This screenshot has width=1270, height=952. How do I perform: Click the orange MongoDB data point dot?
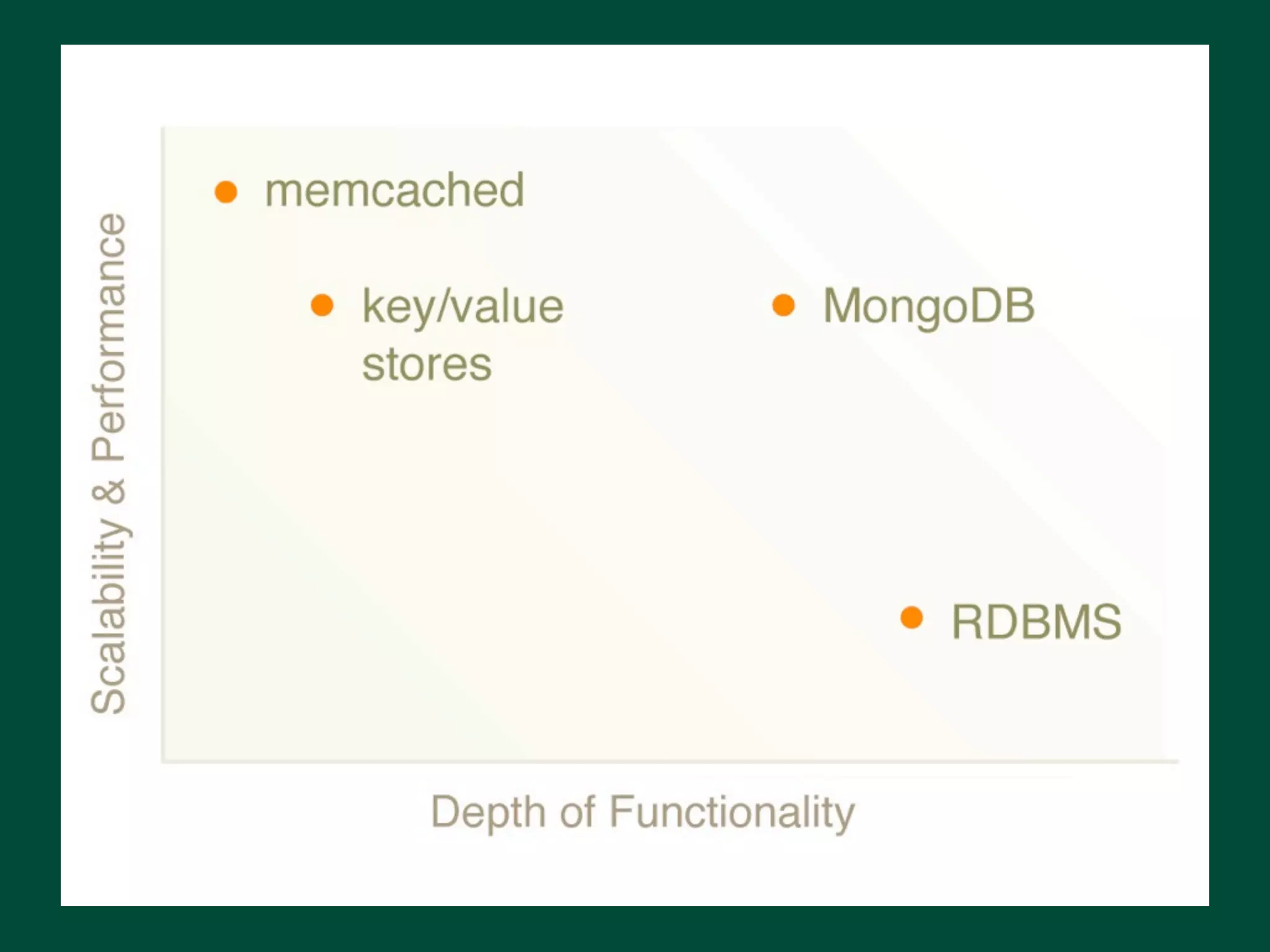pyautogui.click(x=784, y=305)
